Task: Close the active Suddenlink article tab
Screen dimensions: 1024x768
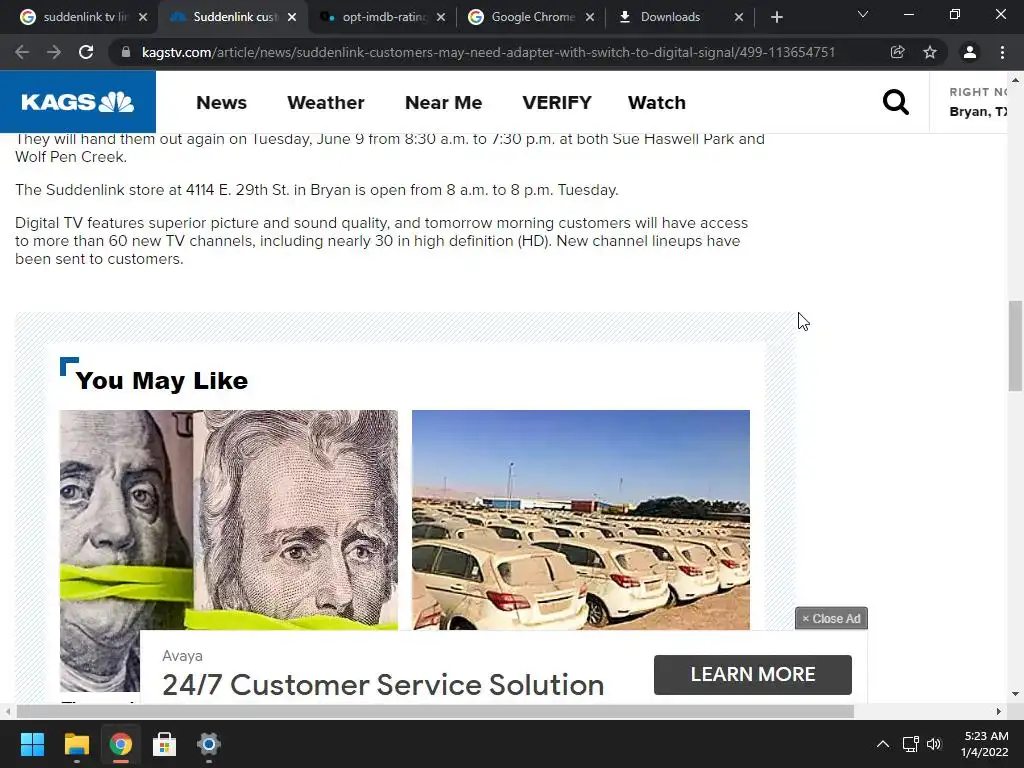Action: click(292, 17)
